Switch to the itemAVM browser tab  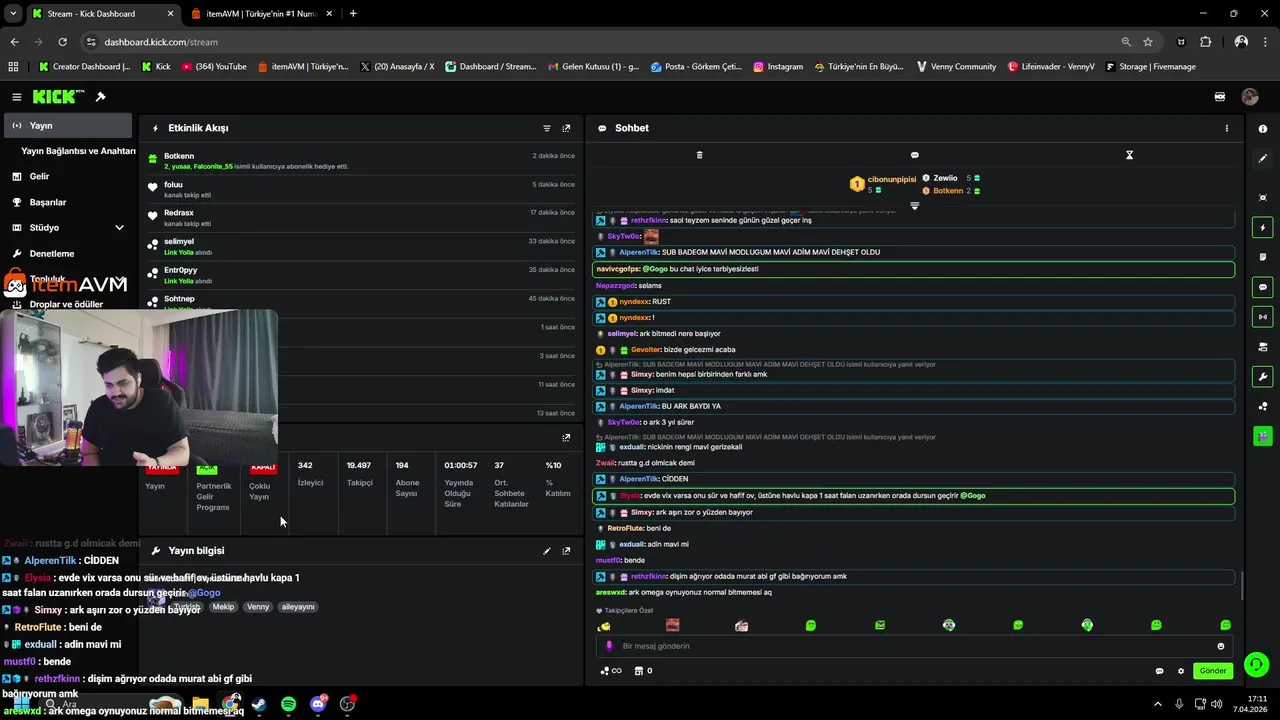(x=260, y=14)
